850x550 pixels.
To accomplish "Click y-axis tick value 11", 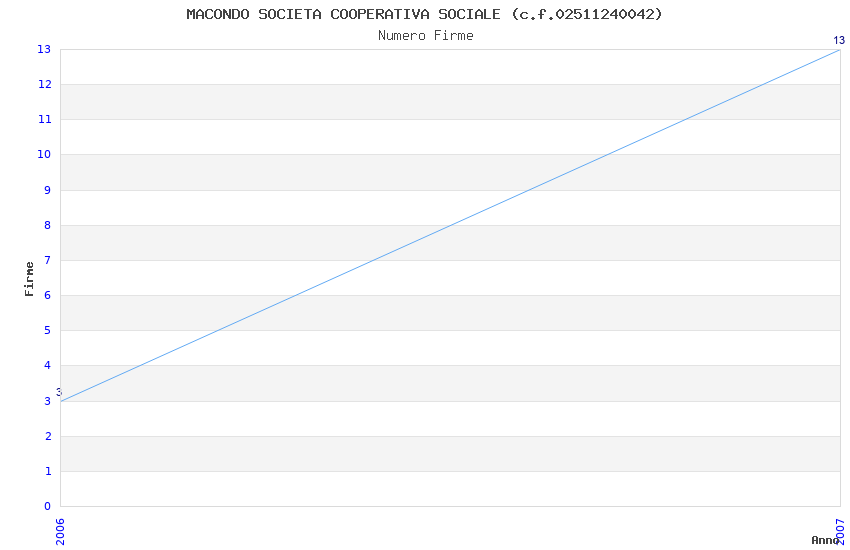I will [x=44, y=119].
